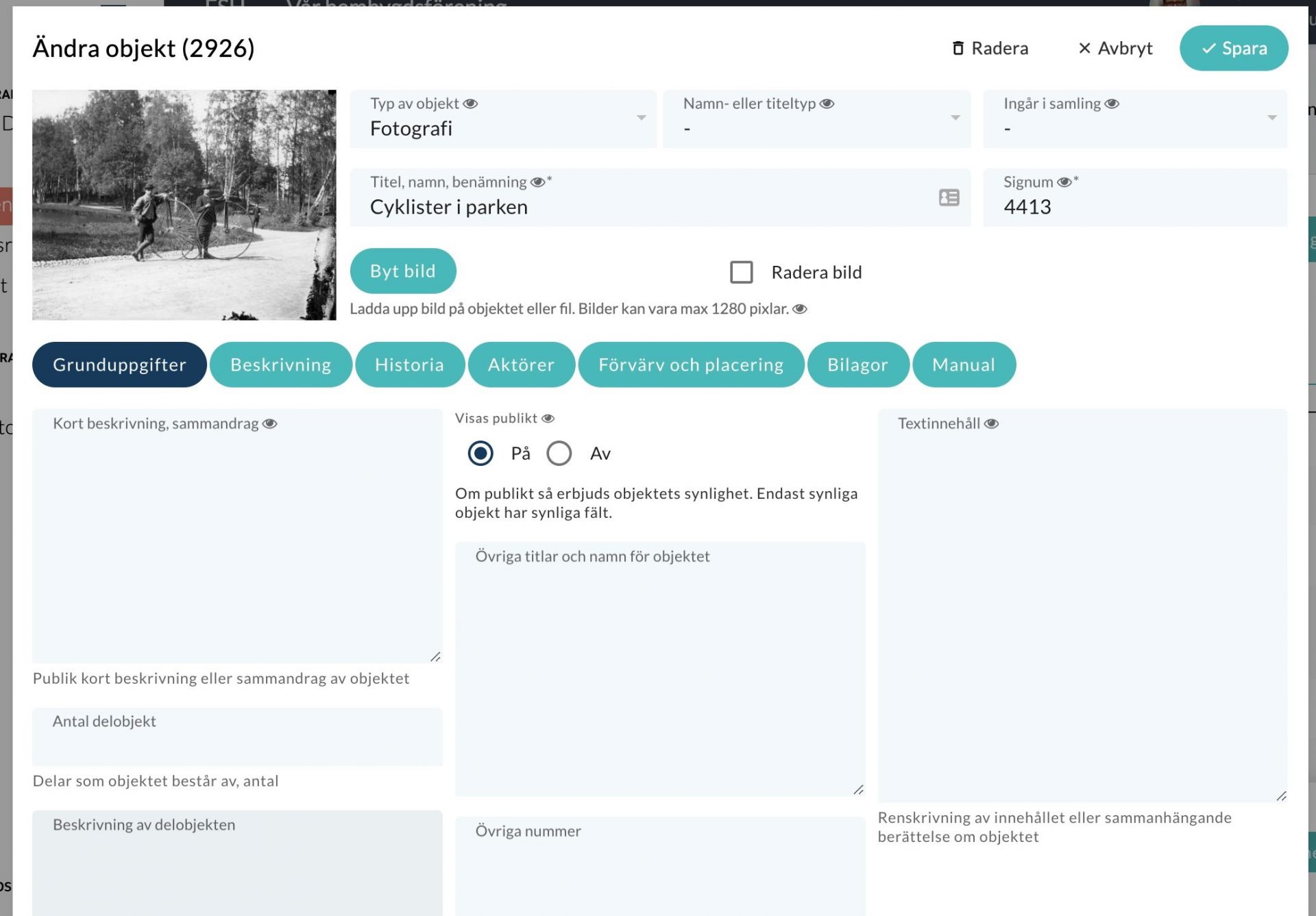Select the På radio button
Screen dimensions: 1316x916
point(480,454)
